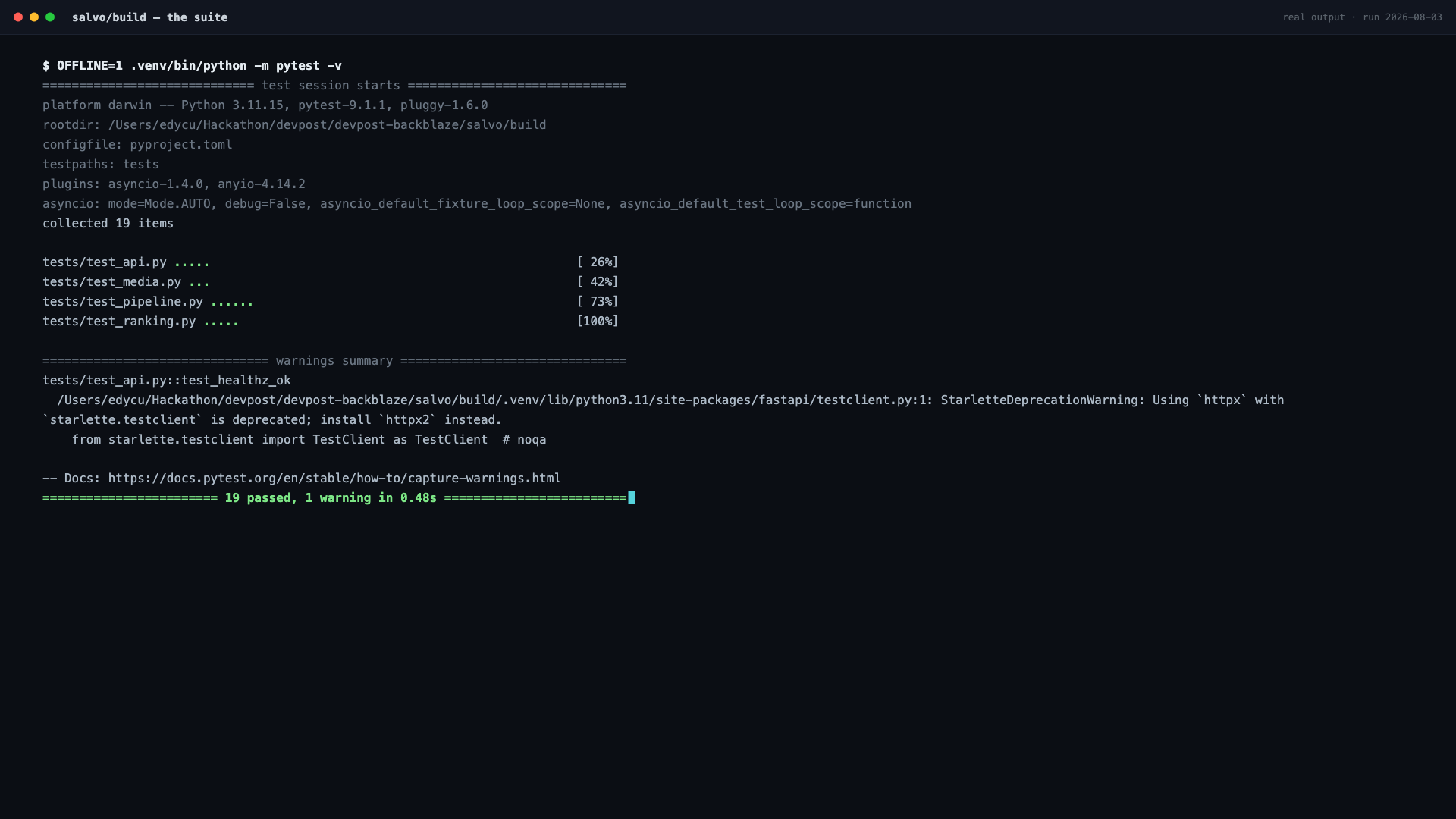1456x819 pixels.
Task: Click the tests/test_media.py result line
Action: pos(331,282)
